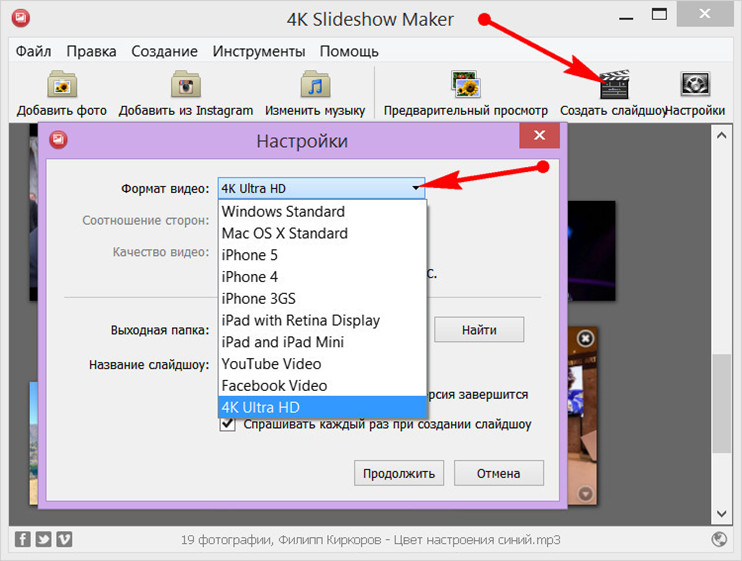Open the Помощь menu
Screen dimensions: 742x561
coord(349,51)
